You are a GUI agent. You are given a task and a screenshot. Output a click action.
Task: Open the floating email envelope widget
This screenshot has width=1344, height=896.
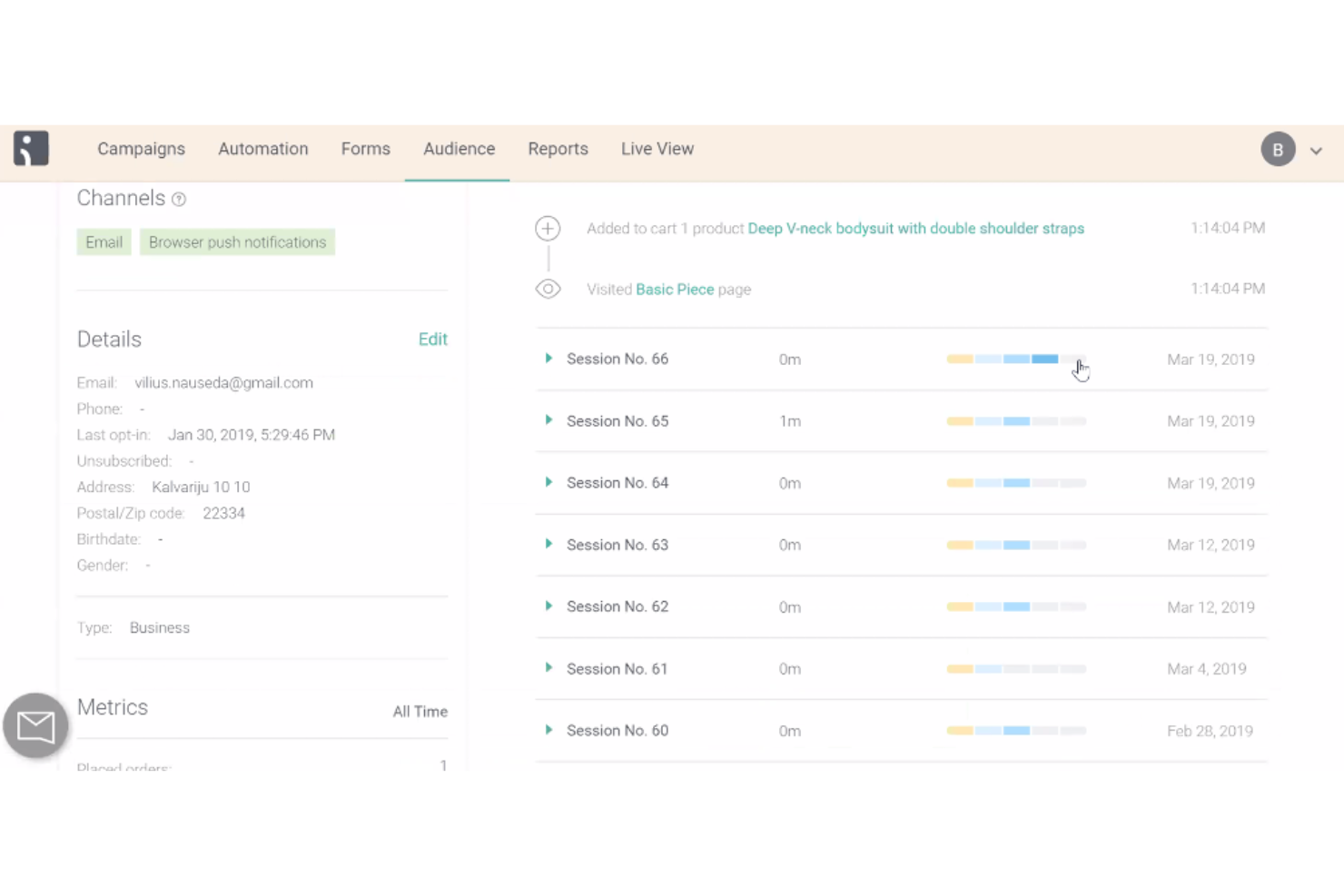click(35, 725)
